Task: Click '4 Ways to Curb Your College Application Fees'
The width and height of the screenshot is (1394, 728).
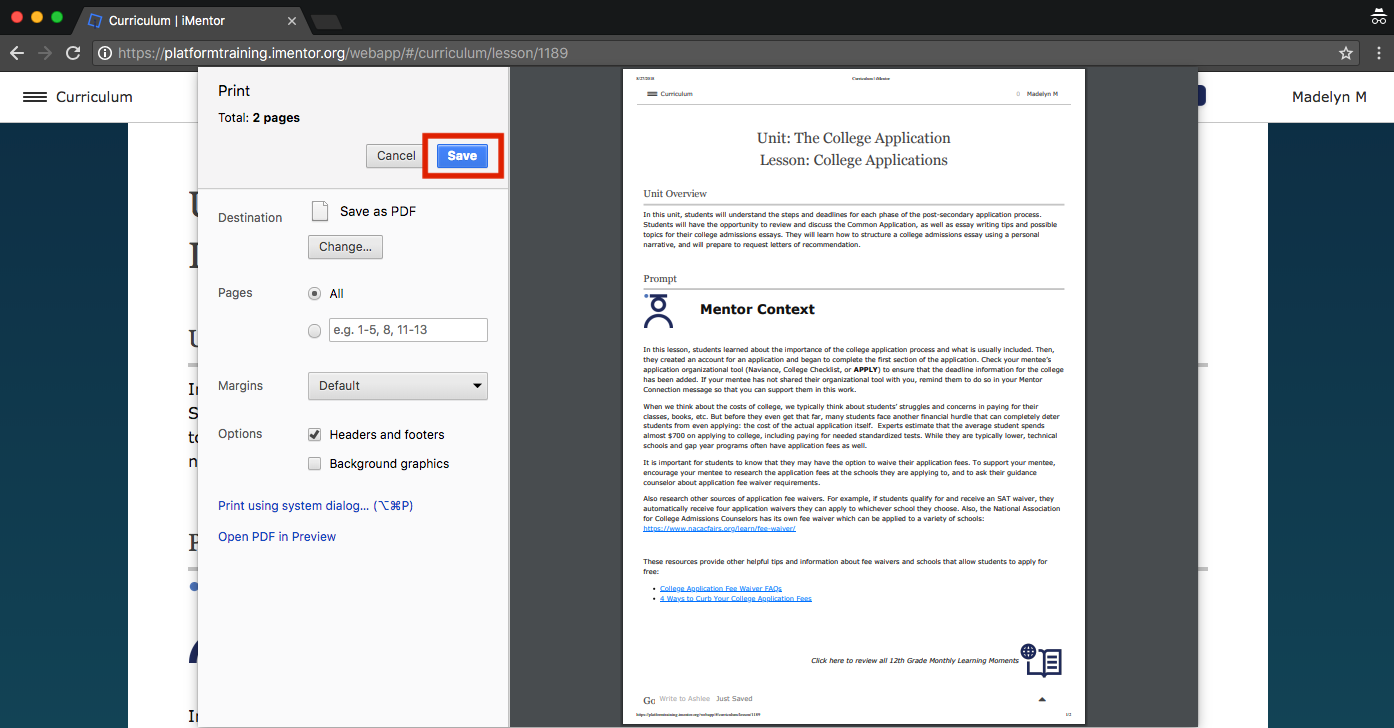Action: [x=736, y=599]
